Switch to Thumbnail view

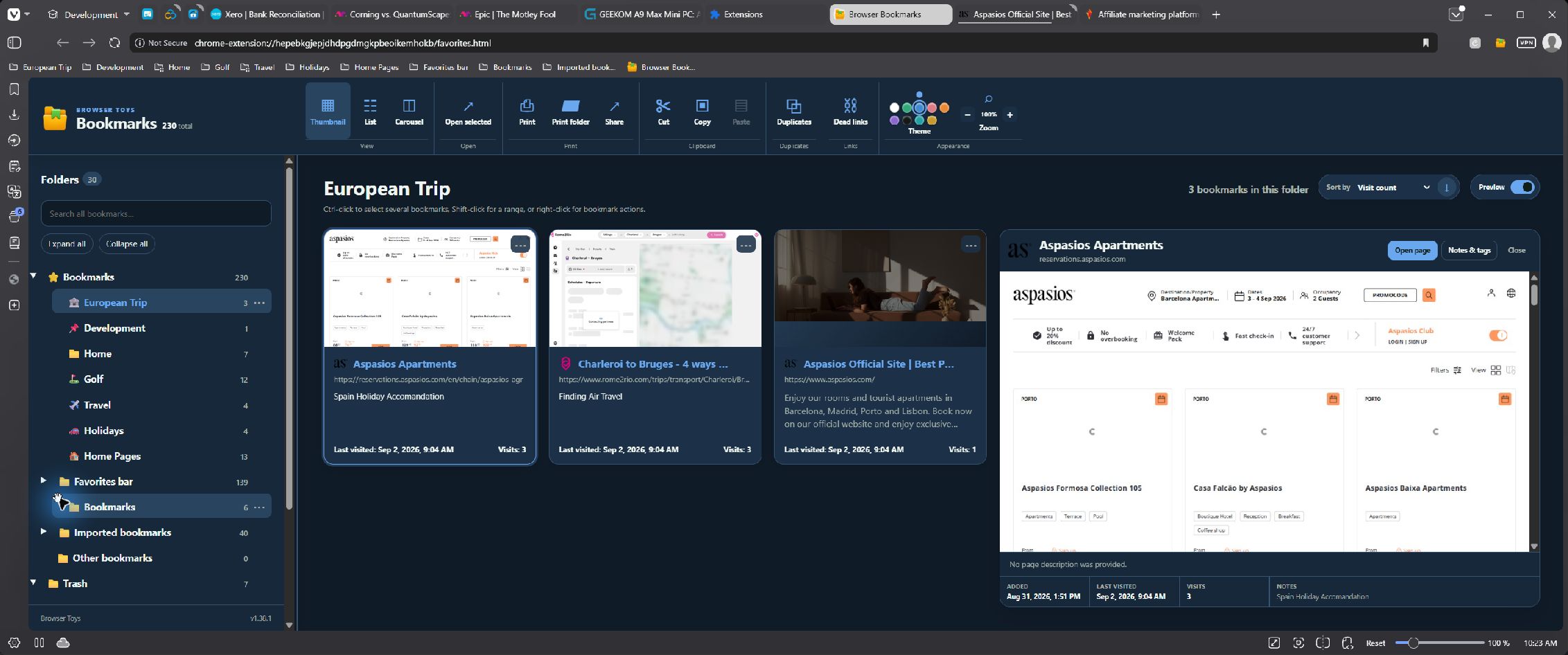click(x=328, y=111)
